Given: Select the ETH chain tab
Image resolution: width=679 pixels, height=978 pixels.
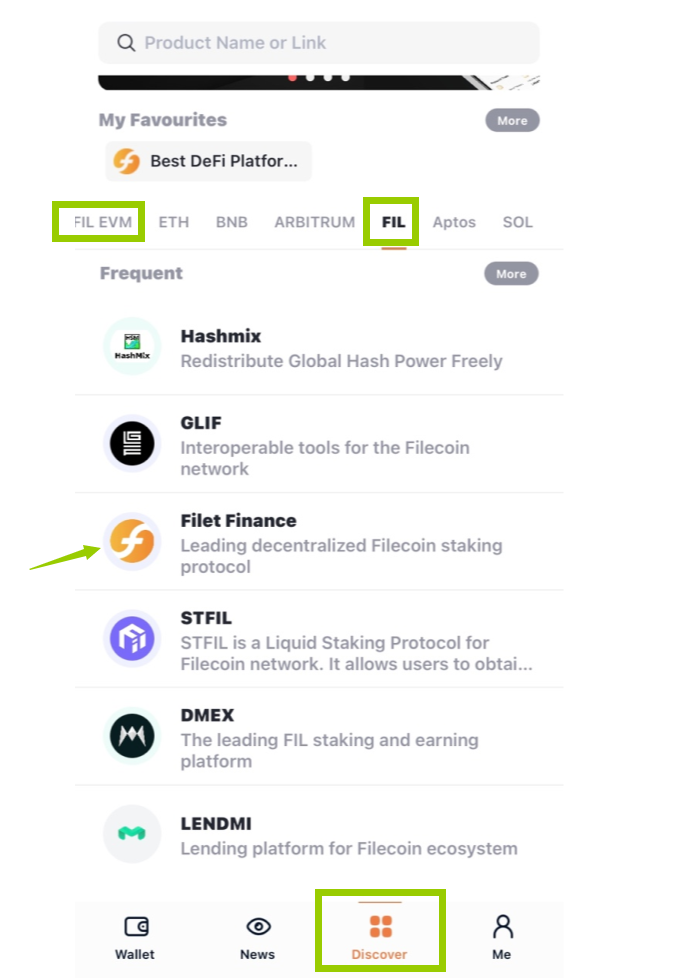Looking at the screenshot, I should [x=173, y=222].
